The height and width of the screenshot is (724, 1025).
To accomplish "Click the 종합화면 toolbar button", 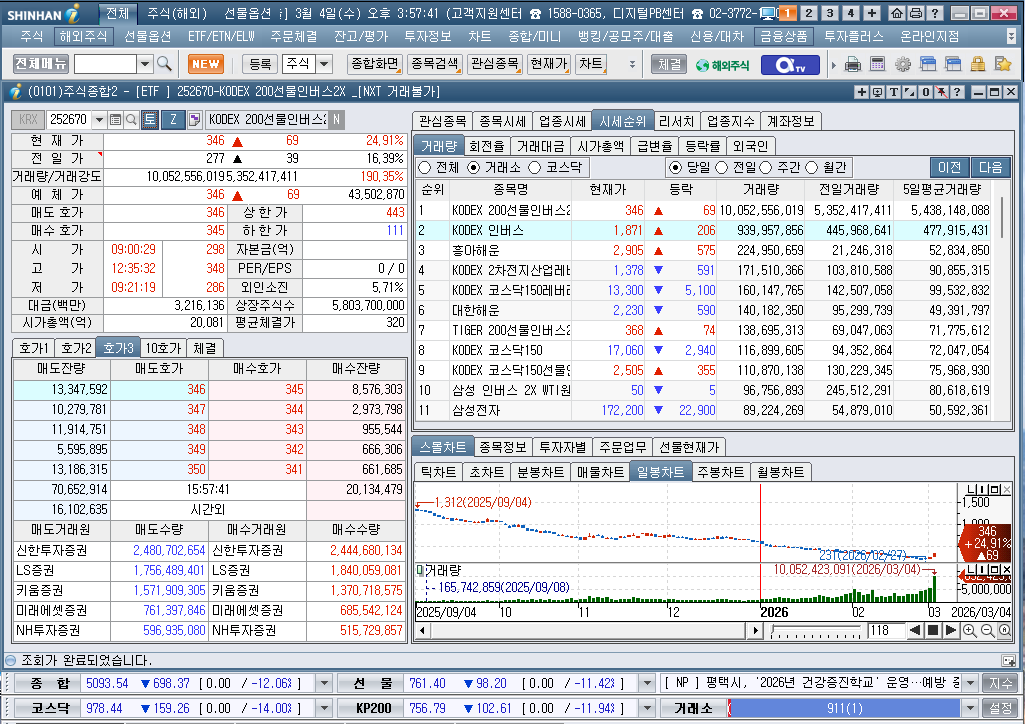I will (x=375, y=64).
